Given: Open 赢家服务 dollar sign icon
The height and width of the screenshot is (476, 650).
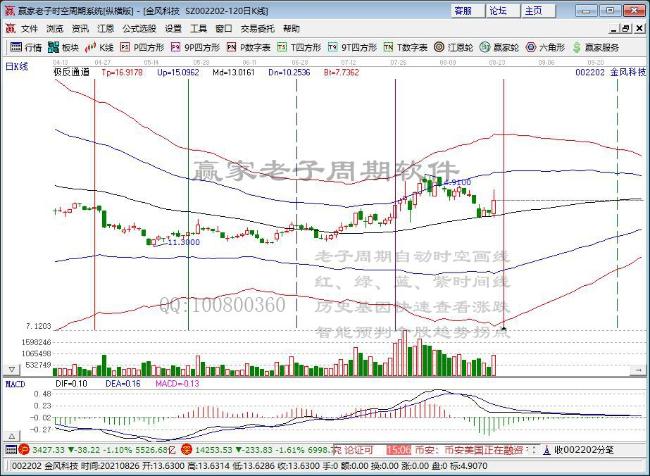Looking at the screenshot, I should tap(576, 47).
